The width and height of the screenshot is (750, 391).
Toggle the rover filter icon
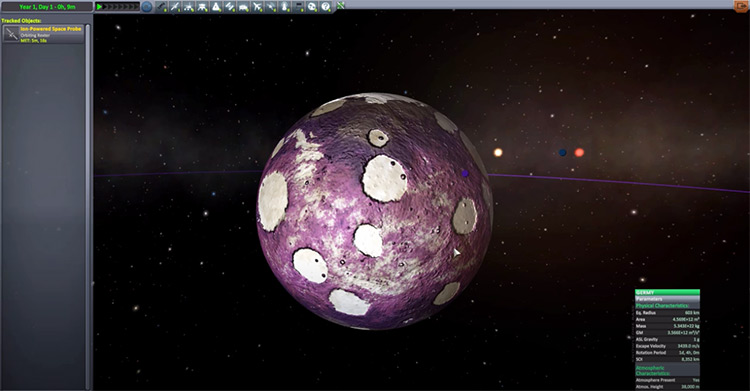pyautogui.click(x=188, y=7)
